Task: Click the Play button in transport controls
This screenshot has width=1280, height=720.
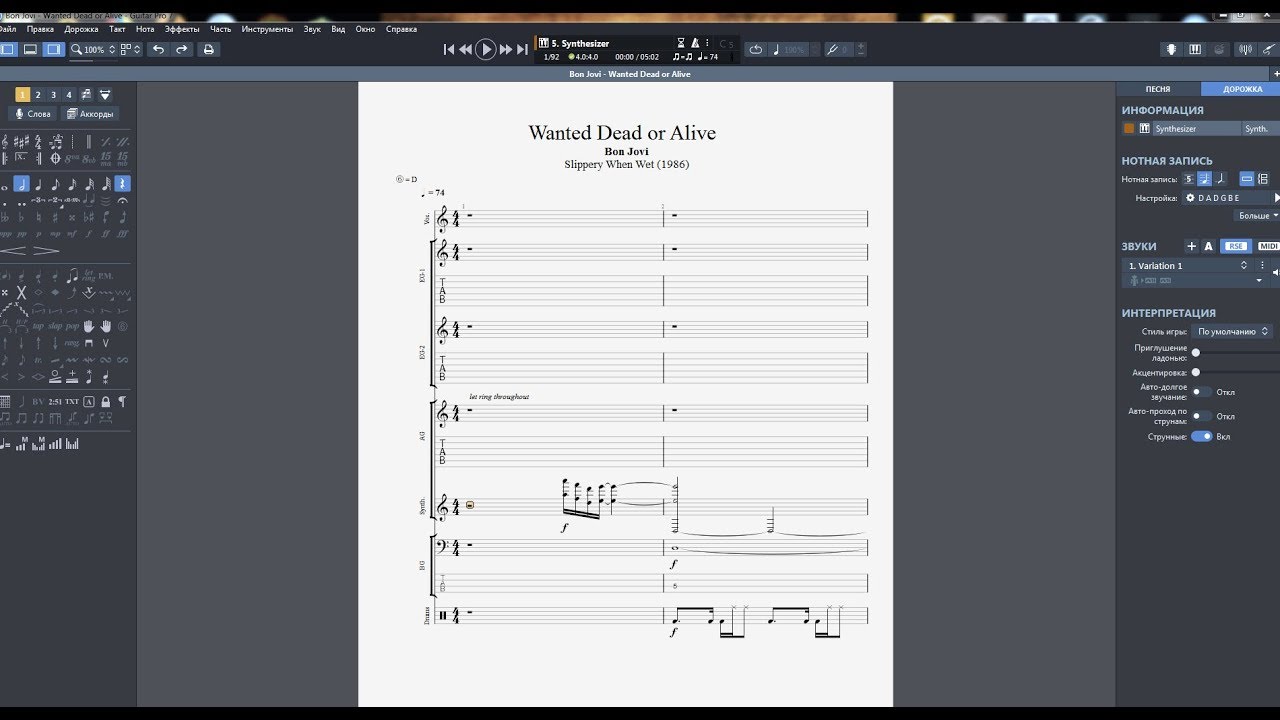Action: [485, 49]
